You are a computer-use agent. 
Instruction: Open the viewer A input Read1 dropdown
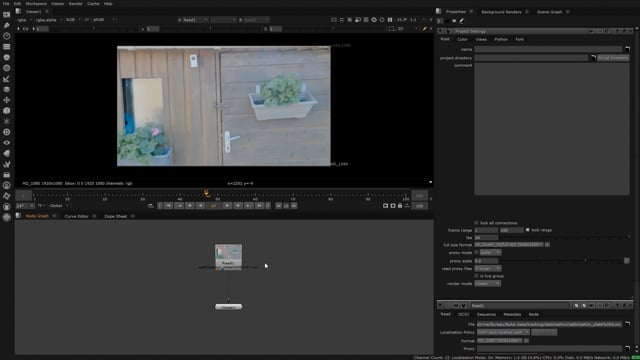(x=195, y=20)
